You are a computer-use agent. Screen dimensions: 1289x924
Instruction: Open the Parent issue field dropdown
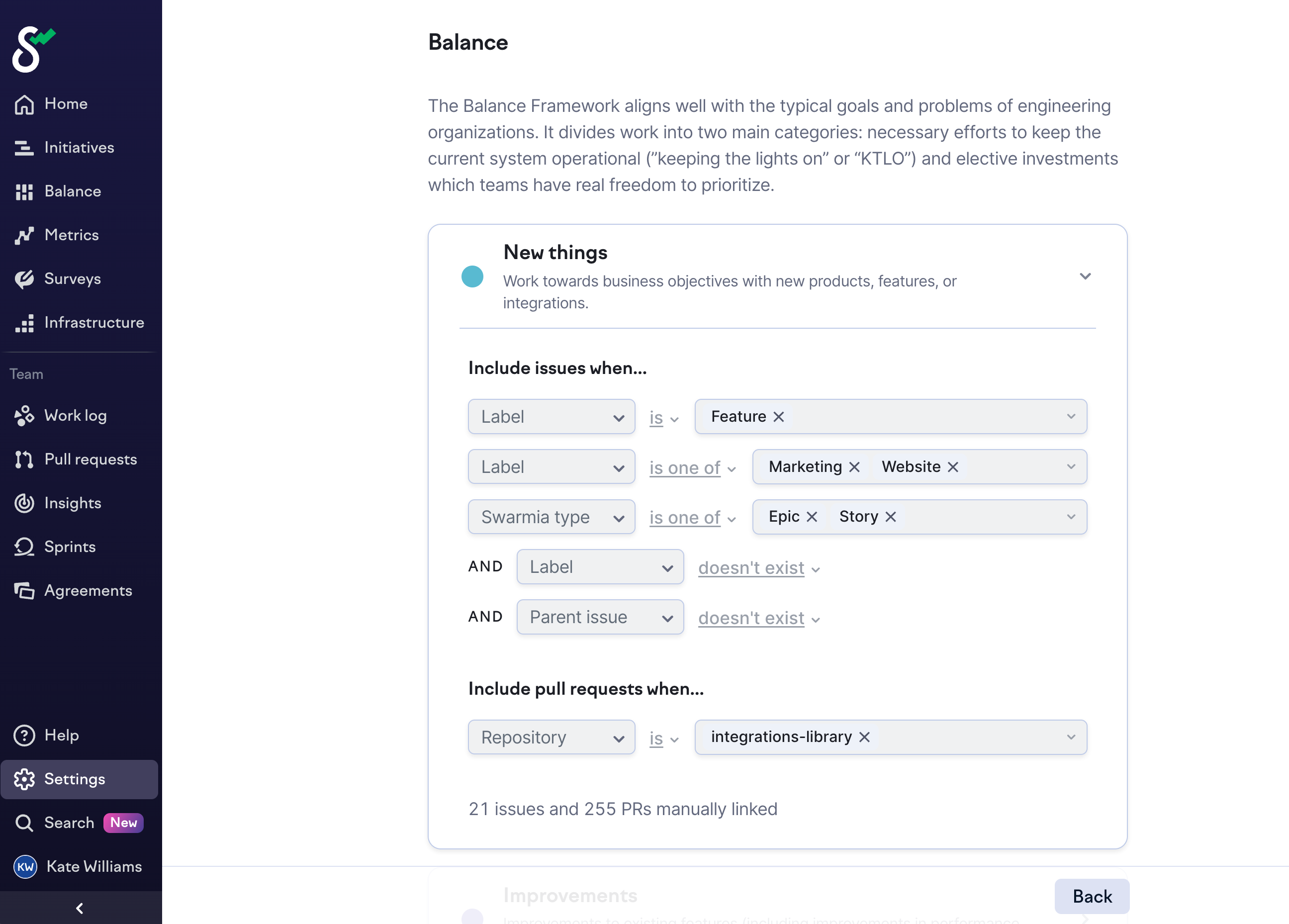pyautogui.click(x=600, y=617)
